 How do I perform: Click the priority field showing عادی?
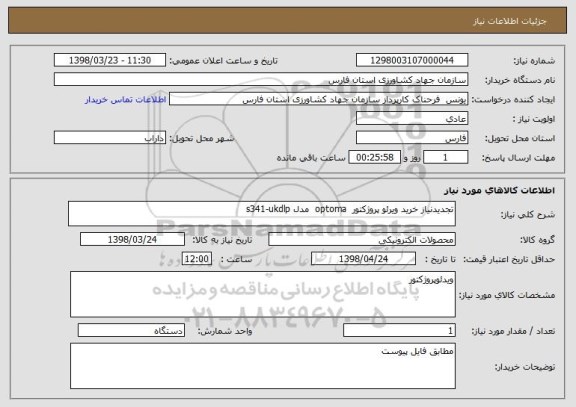click(x=412, y=119)
